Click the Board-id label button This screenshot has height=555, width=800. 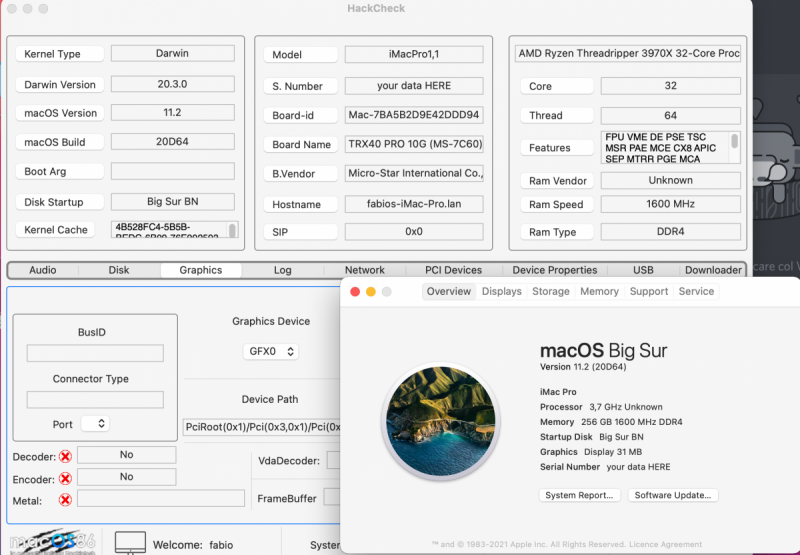coord(301,115)
